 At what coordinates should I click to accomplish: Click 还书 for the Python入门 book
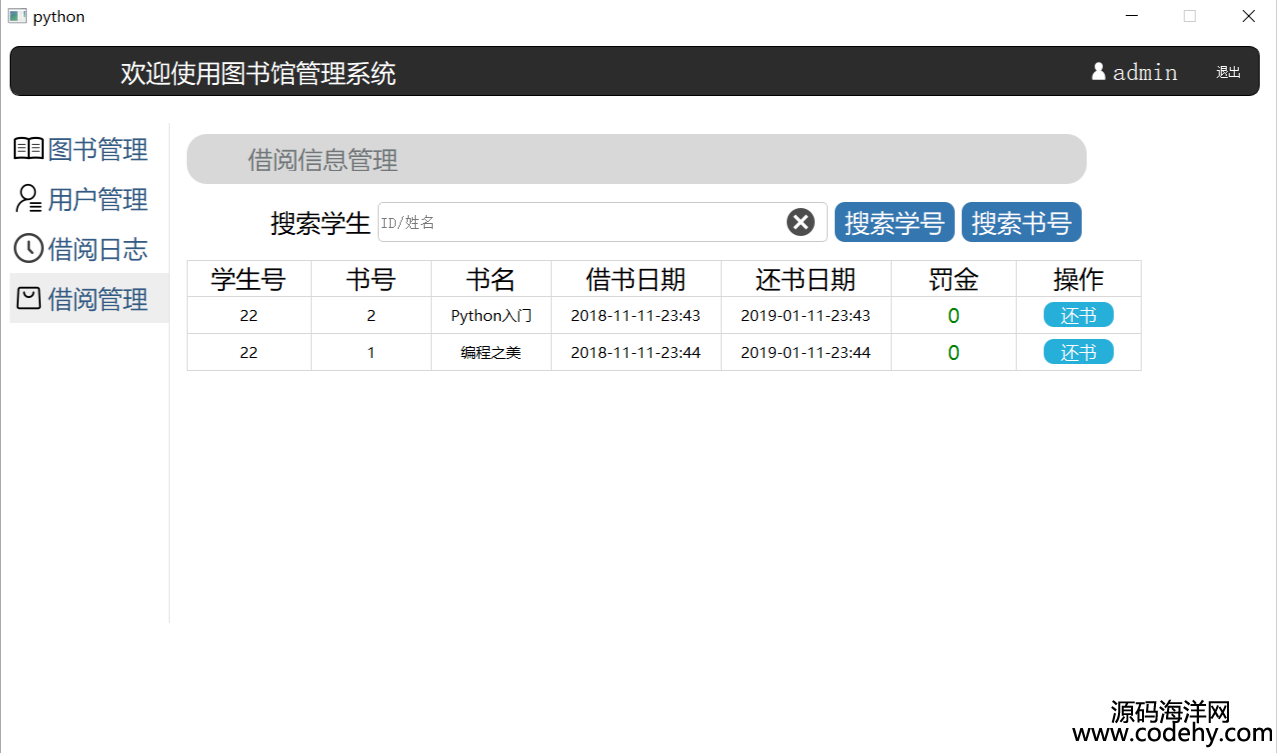(1078, 316)
